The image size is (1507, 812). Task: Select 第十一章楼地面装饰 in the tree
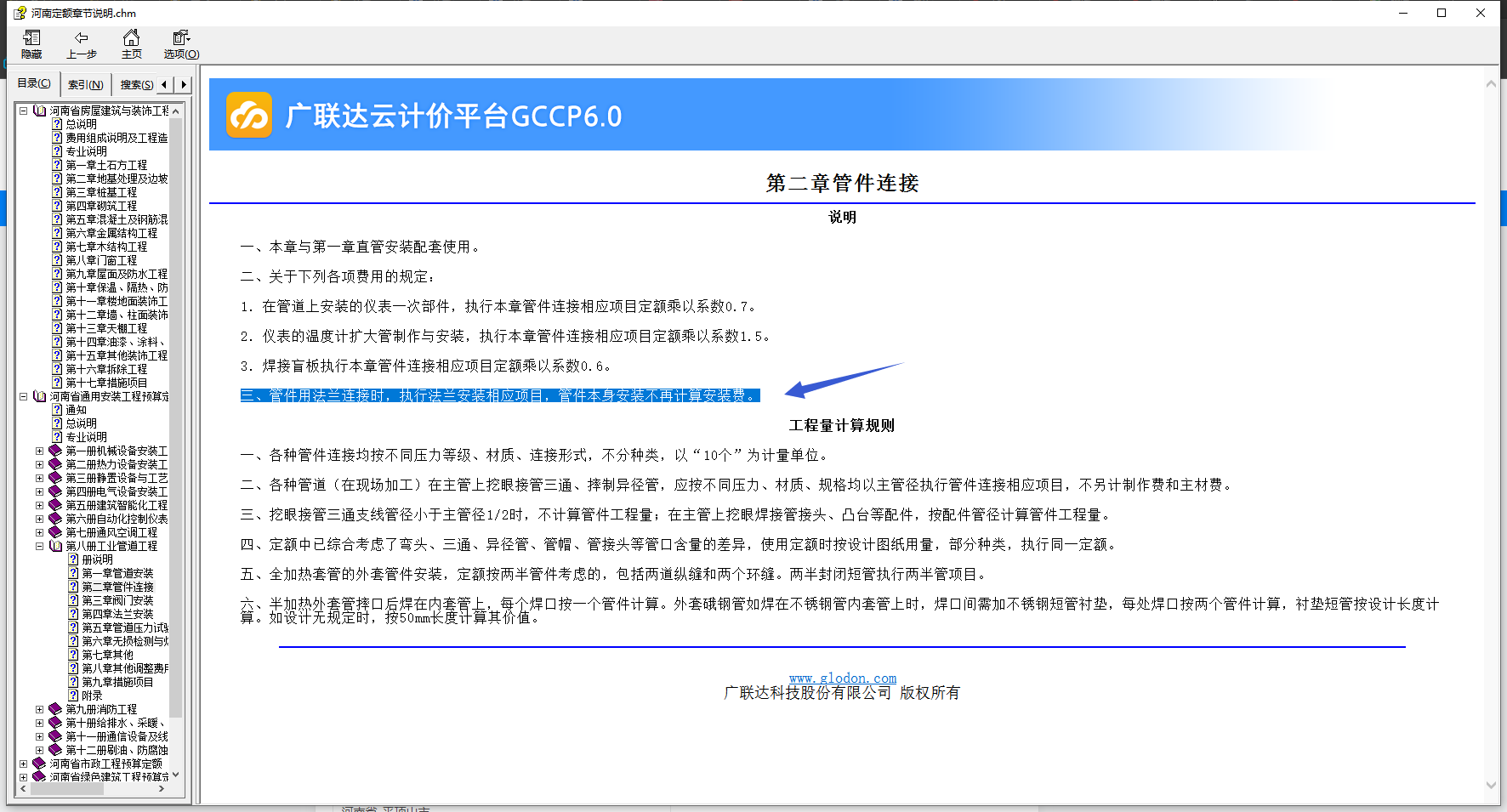[117, 301]
